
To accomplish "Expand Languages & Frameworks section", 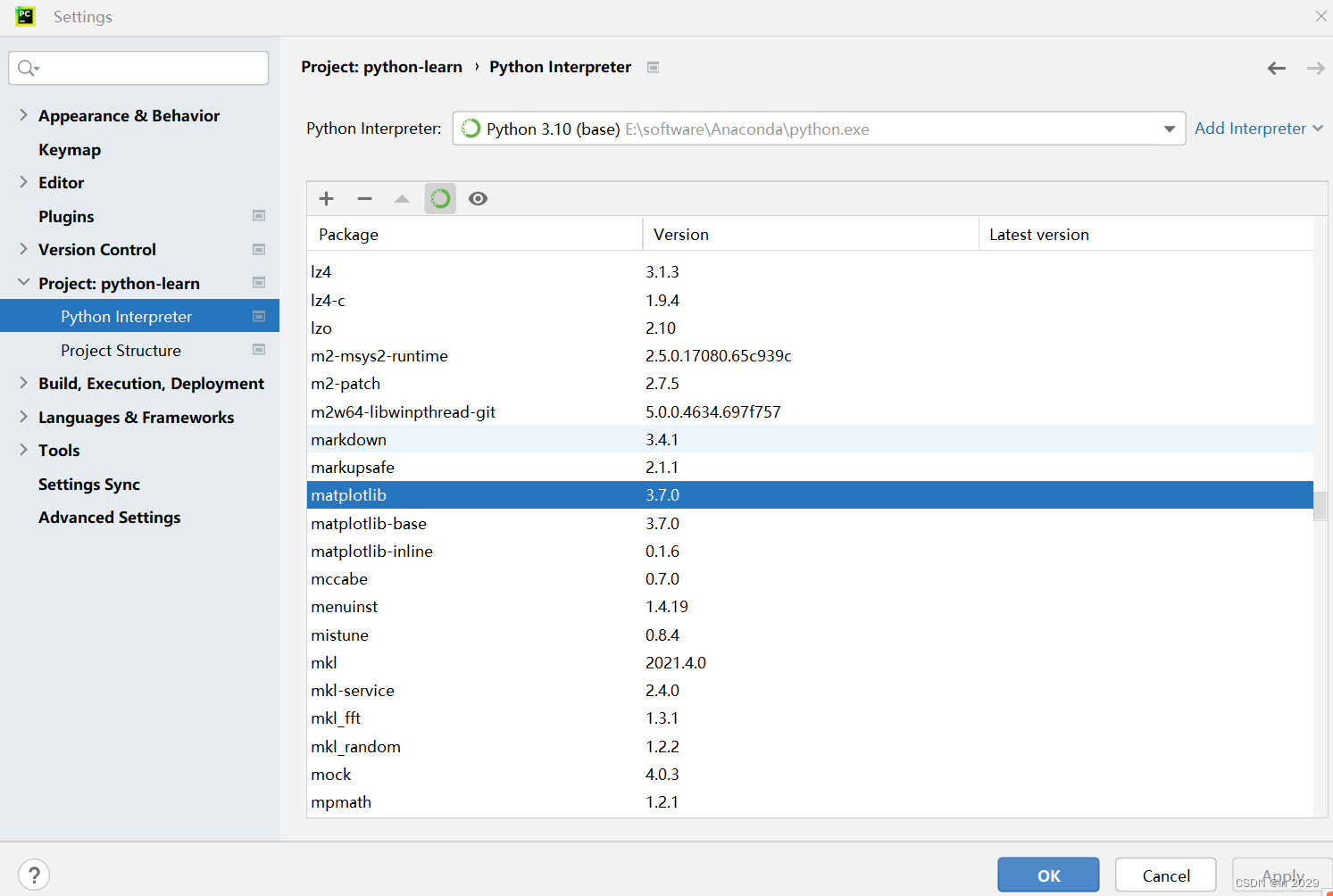I will 23,416.
